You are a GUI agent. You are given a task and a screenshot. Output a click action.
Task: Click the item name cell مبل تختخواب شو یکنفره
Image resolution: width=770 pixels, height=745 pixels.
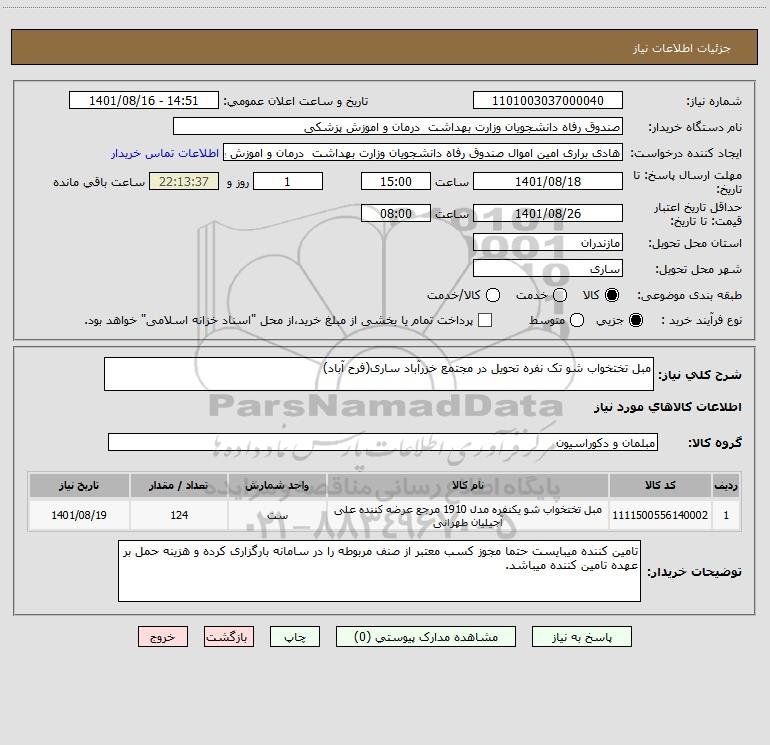point(468,516)
